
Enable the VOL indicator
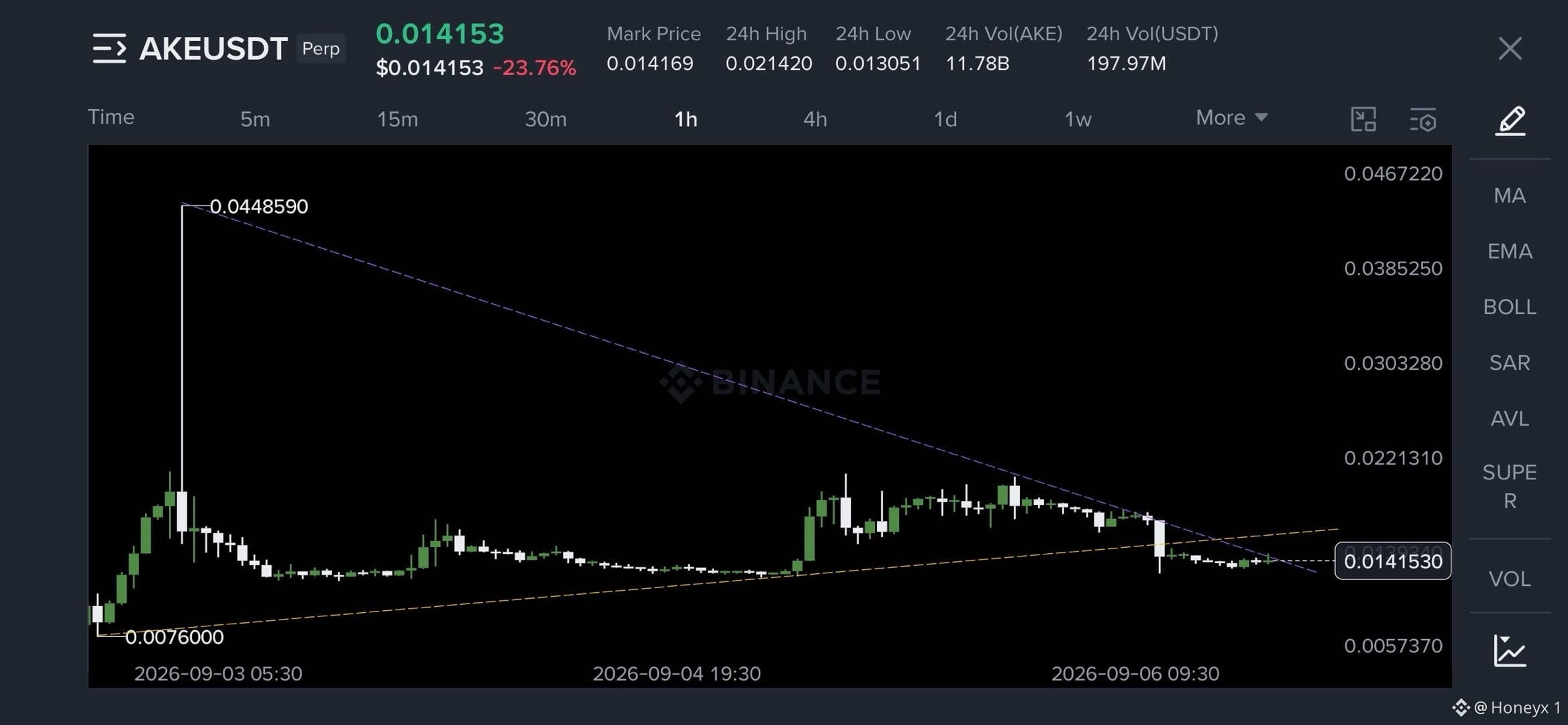coord(1510,579)
